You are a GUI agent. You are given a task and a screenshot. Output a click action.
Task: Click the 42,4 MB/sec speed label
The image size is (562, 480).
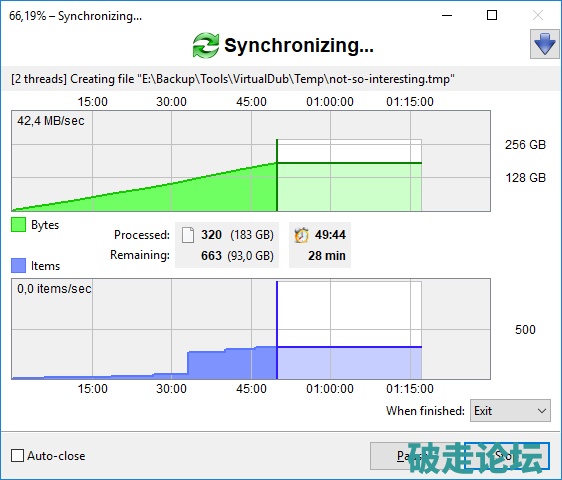point(51,121)
